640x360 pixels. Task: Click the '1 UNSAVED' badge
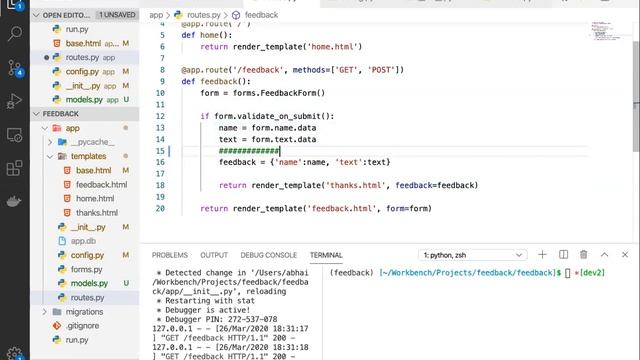tap(117, 15)
